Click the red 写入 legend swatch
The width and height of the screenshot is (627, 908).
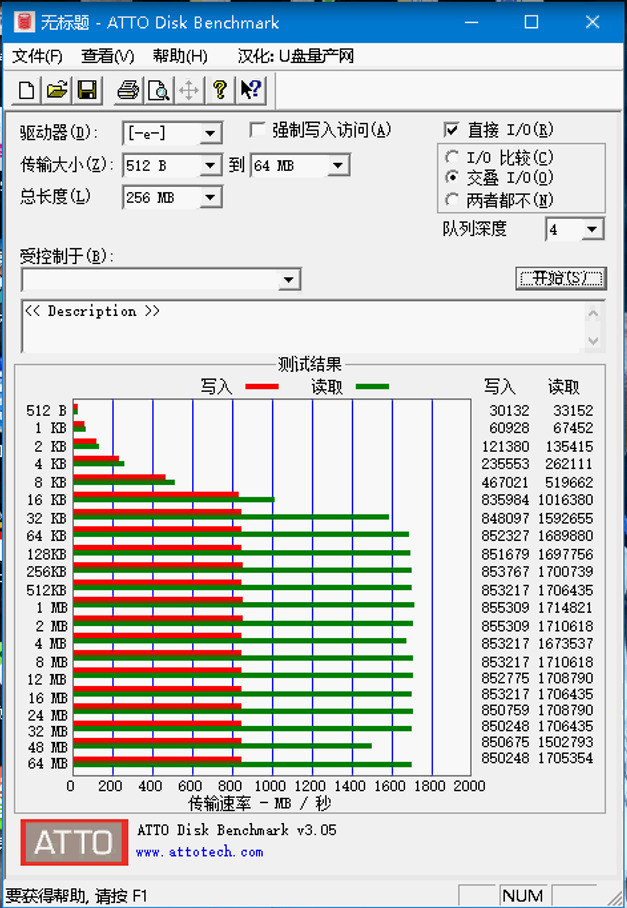[262, 386]
